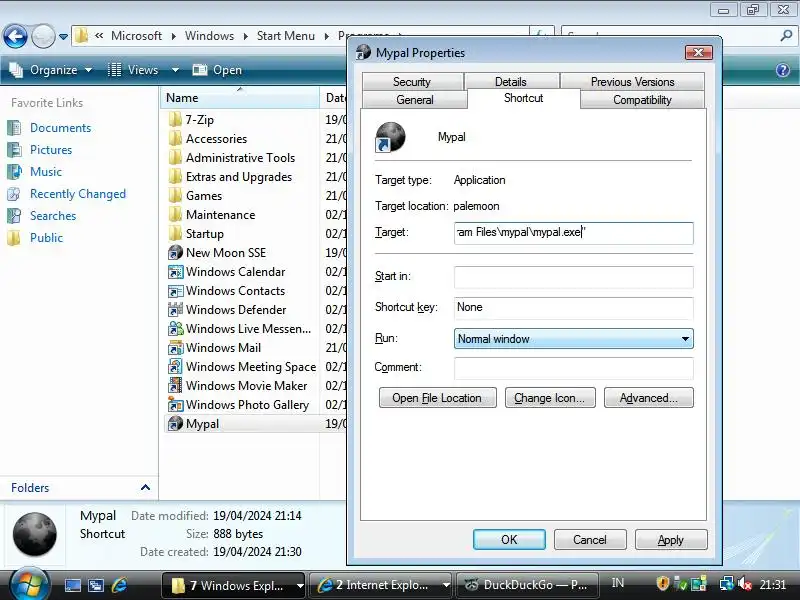Viewport: 800px width, 600px height.
Task: Switch to the Details tab
Action: pos(511,82)
